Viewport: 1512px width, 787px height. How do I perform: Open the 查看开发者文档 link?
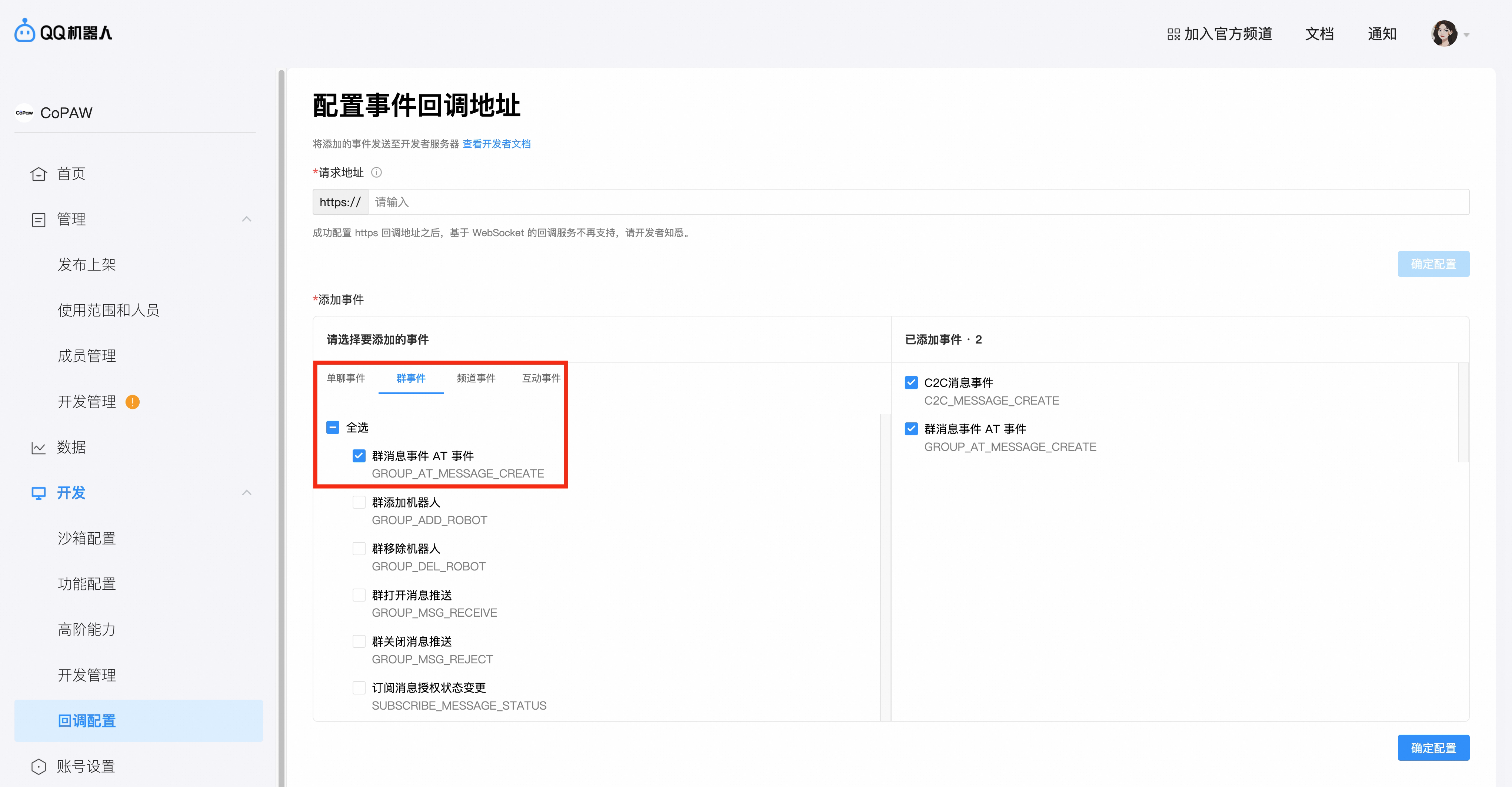click(x=497, y=144)
